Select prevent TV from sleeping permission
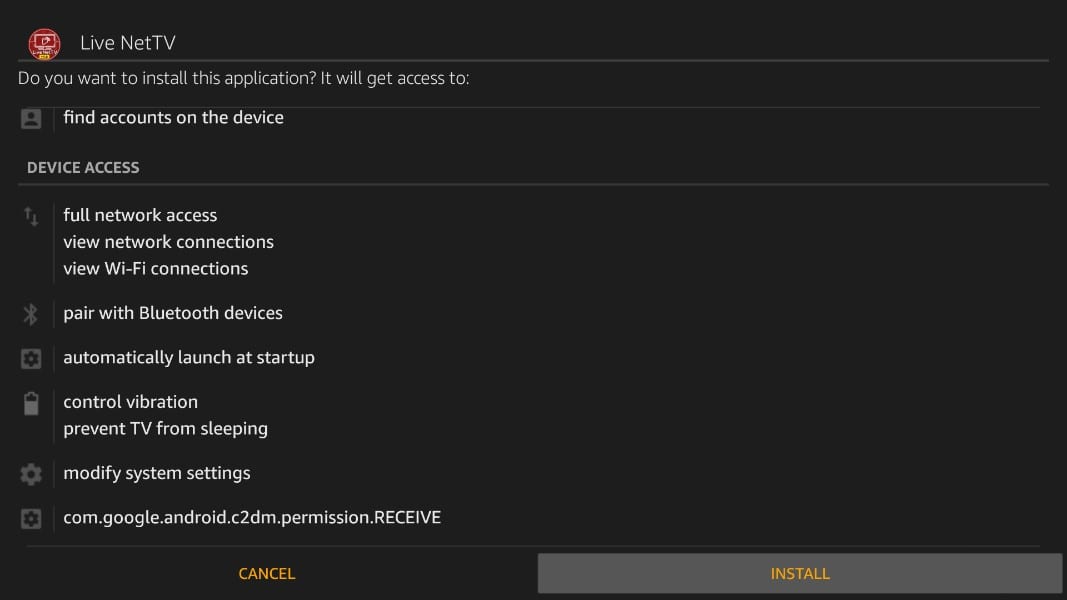This screenshot has height=600, width=1067. tap(165, 428)
